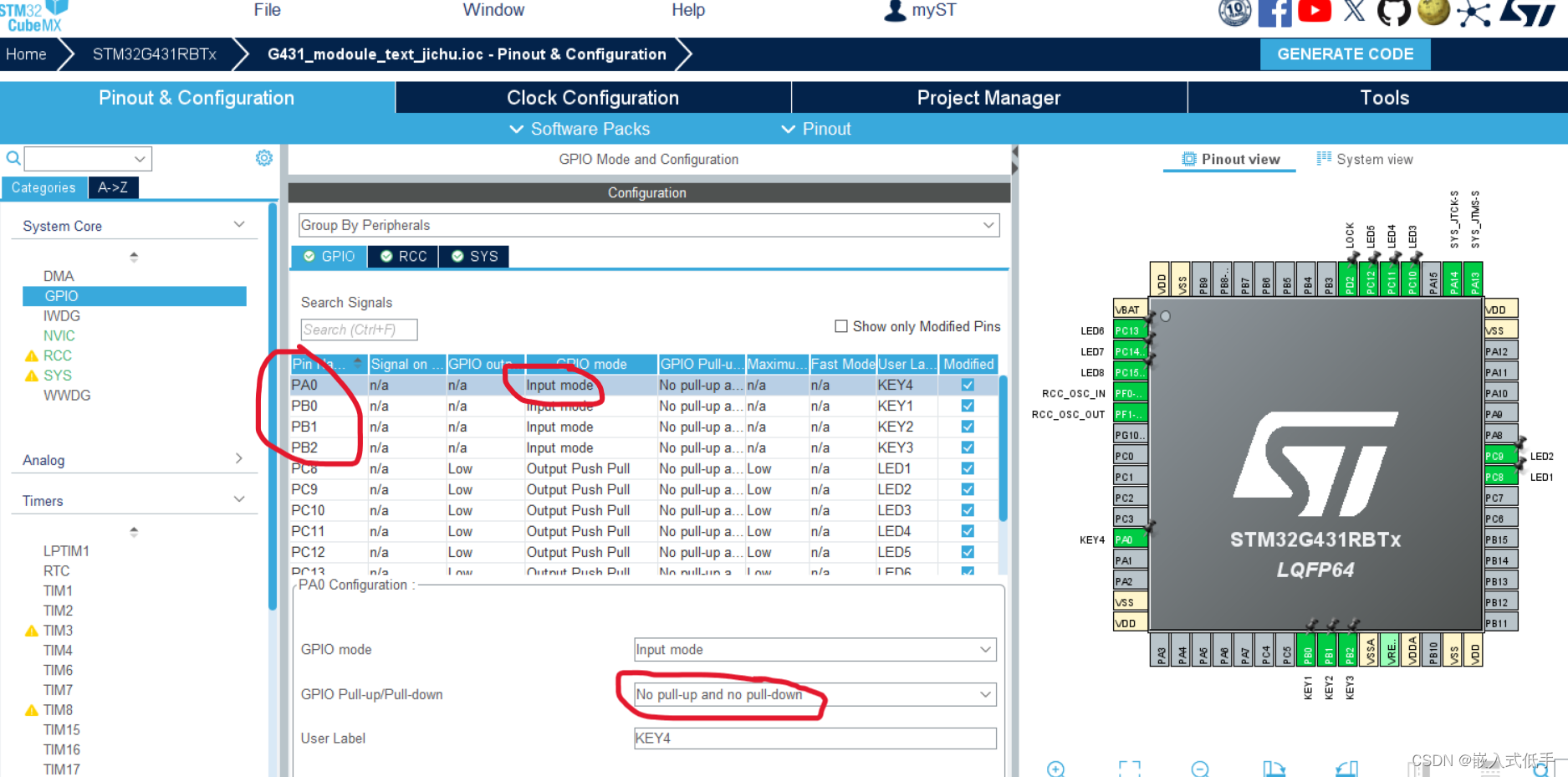Screen dimensions: 1568x777
Task: Collapse the System Core category
Action: click(239, 224)
